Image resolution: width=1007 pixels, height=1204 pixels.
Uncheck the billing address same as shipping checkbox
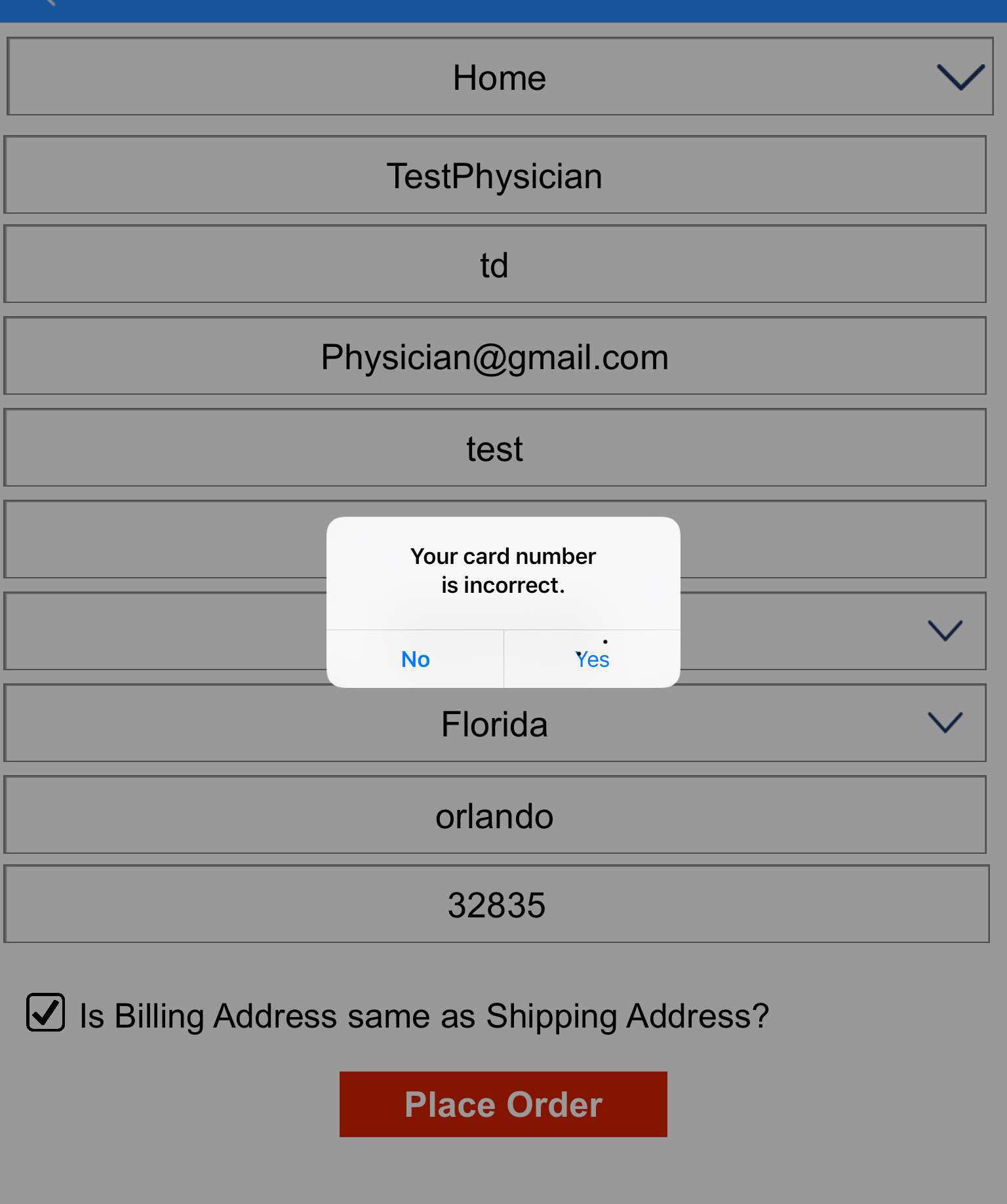(45, 1013)
